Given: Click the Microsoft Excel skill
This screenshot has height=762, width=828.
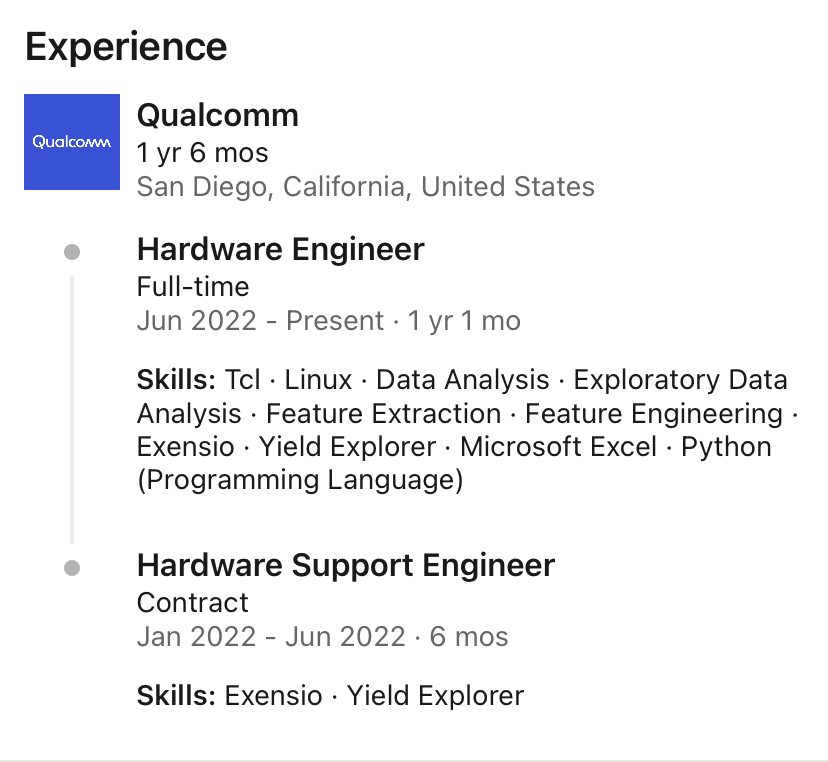Looking at the screenshot, I should coord(558,447).
